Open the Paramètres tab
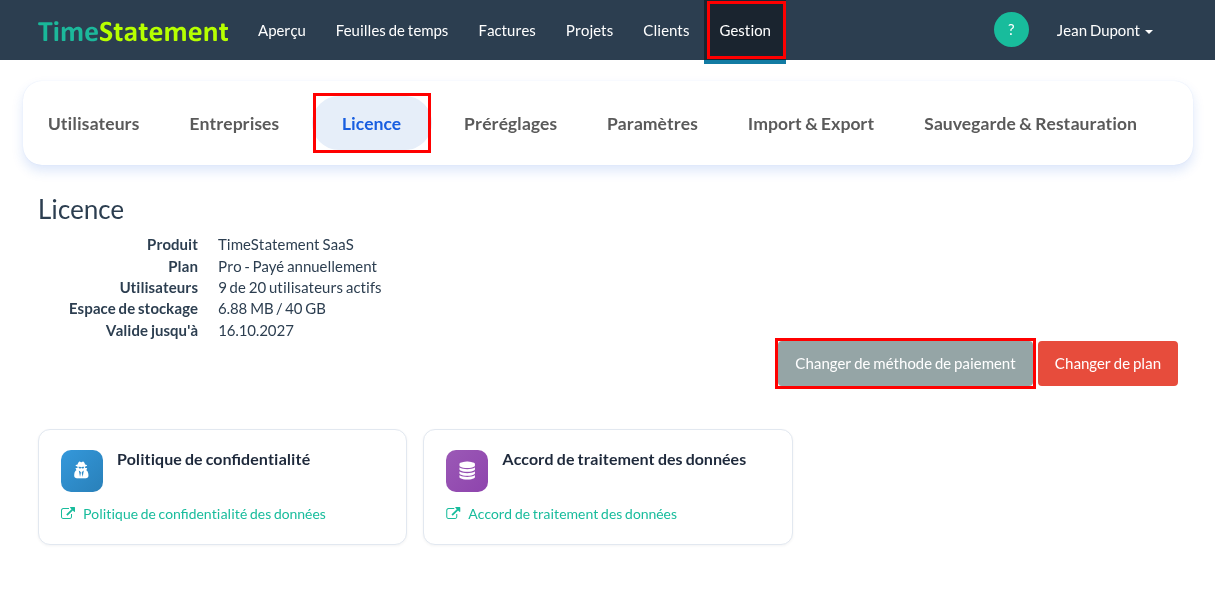This screenshot has height=593, width=1215. pyautogui.click(x=652, y=124)
